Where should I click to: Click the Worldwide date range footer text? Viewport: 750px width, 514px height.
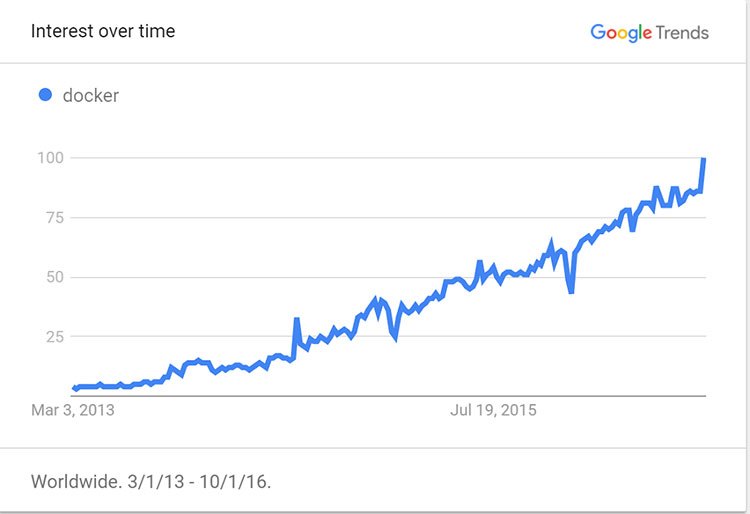pos(151,481)
